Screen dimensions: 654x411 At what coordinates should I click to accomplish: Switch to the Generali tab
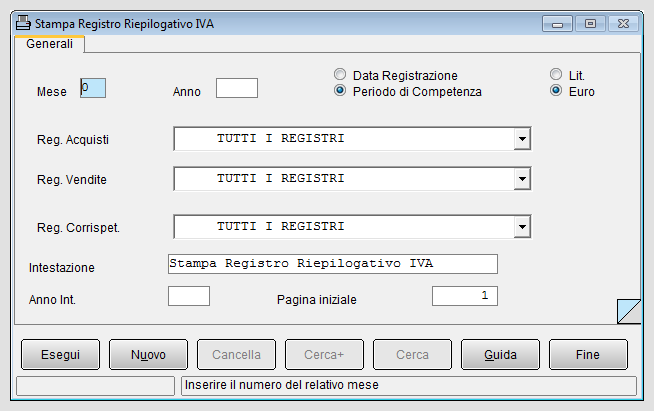(x=49, y=44)
